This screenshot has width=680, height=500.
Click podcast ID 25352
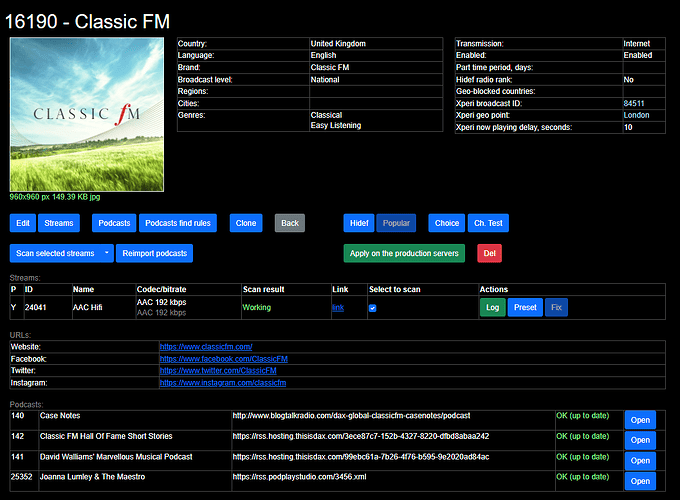click(22, 477)
